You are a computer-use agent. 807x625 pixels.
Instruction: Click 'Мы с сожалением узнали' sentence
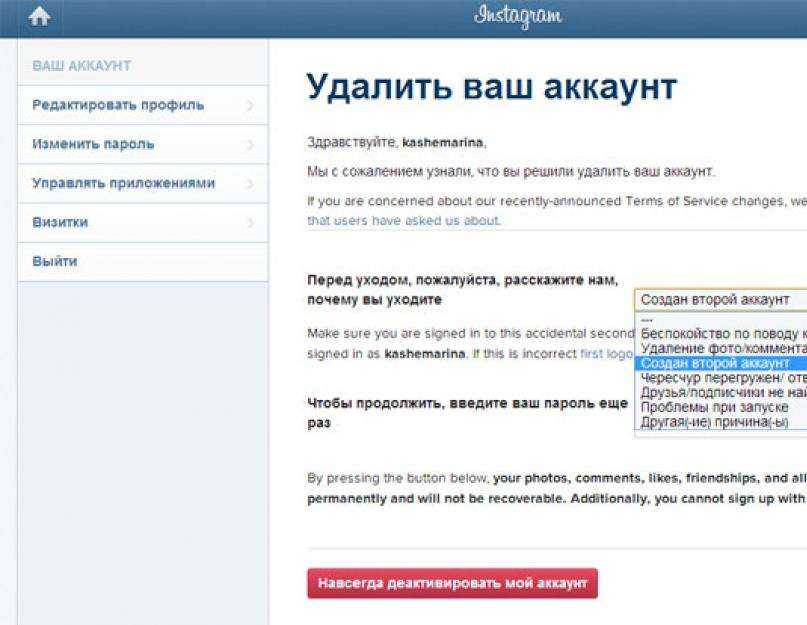click(x=511, y=171)
